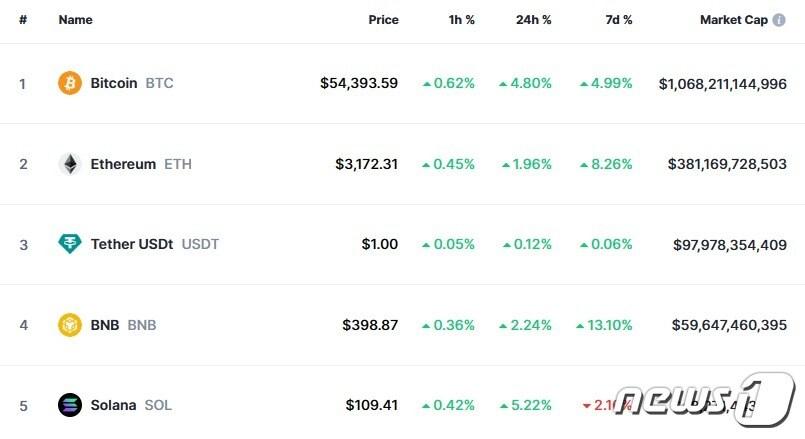Open the Bitcoin name link
This screenshot has width=805, height=439.
coord(114,83)
